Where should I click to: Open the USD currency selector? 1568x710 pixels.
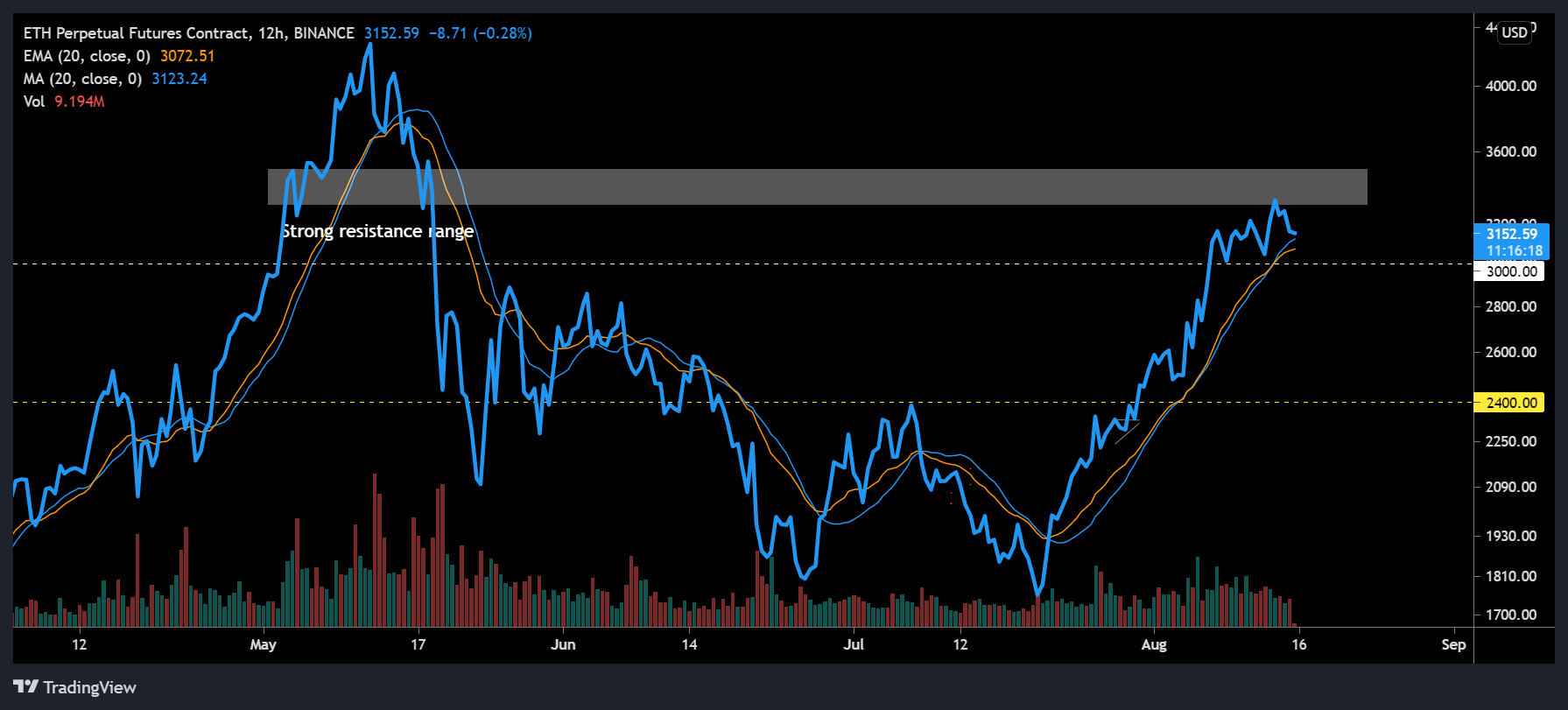pyautogui.click(x=1514, y=32)
